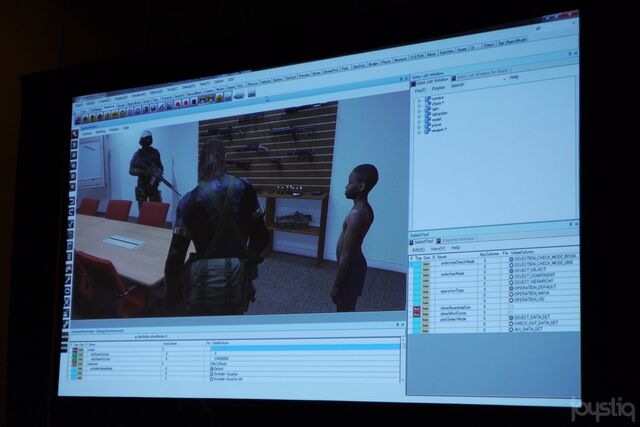Expand the chara tree node
The width and height of the screenshot is (640, 427).
(419, 106)
